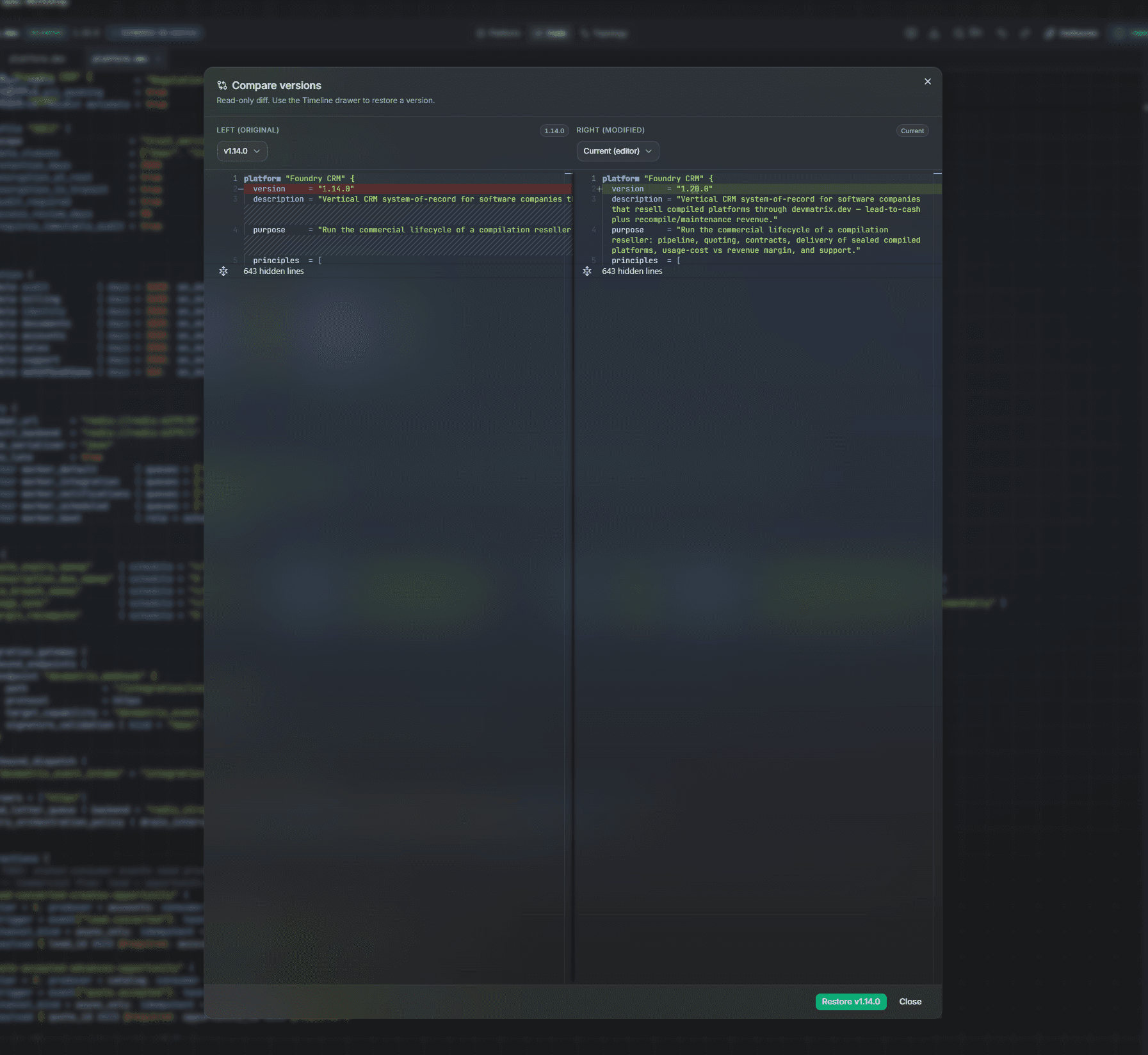Click the description line in left pane
1148x1055 pixels.
[x=408, y=199]
